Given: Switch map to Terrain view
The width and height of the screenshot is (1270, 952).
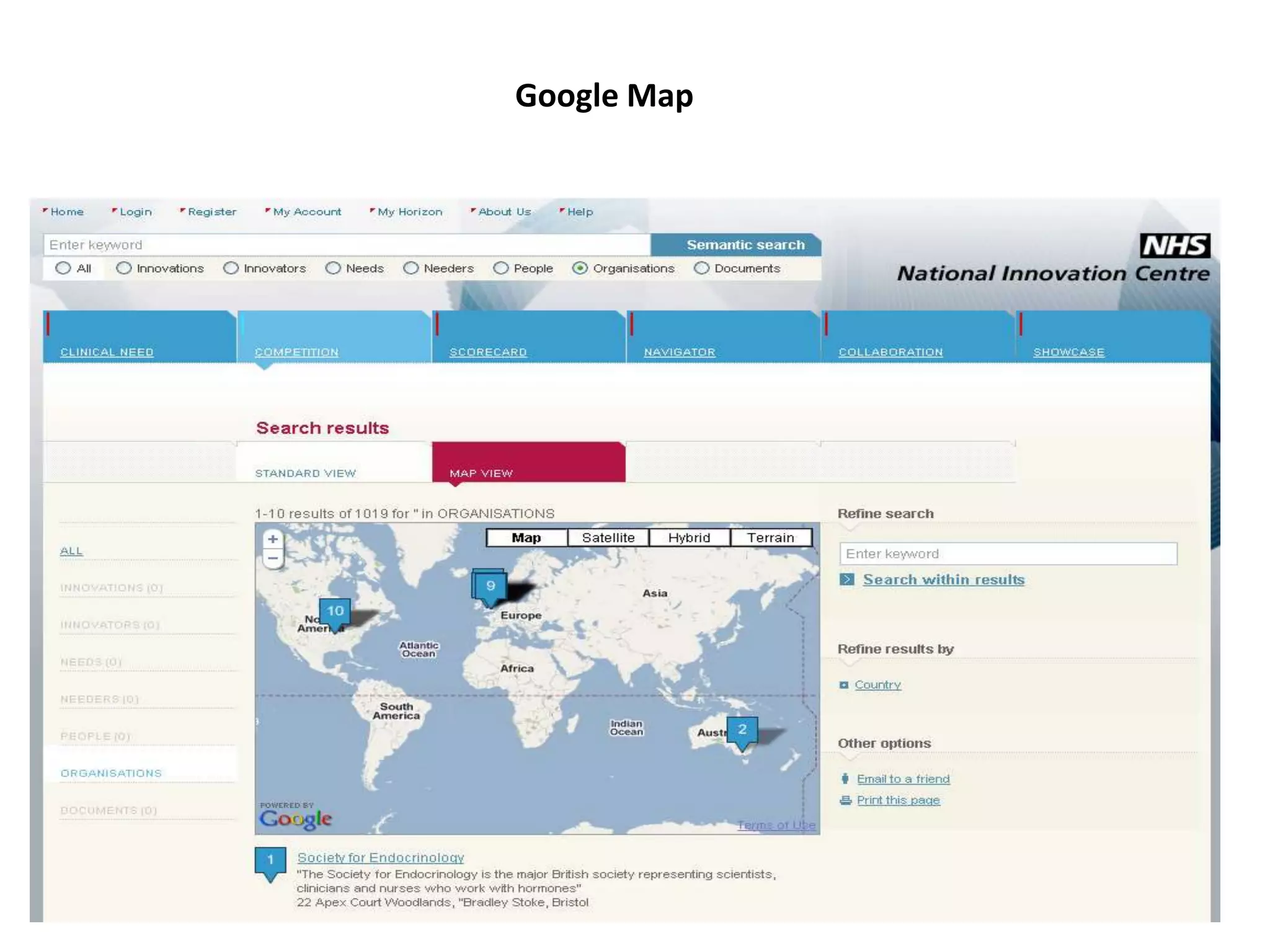Looking at the screenshot, I should [x=770, y=538].
